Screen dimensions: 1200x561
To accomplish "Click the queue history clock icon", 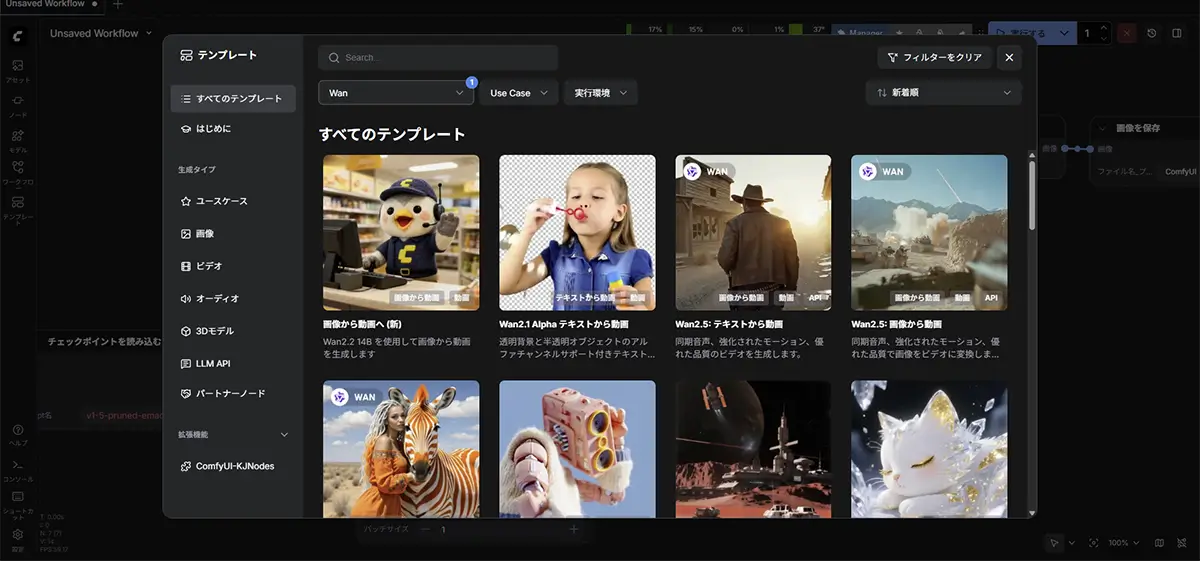I will tap(1152, 33).
